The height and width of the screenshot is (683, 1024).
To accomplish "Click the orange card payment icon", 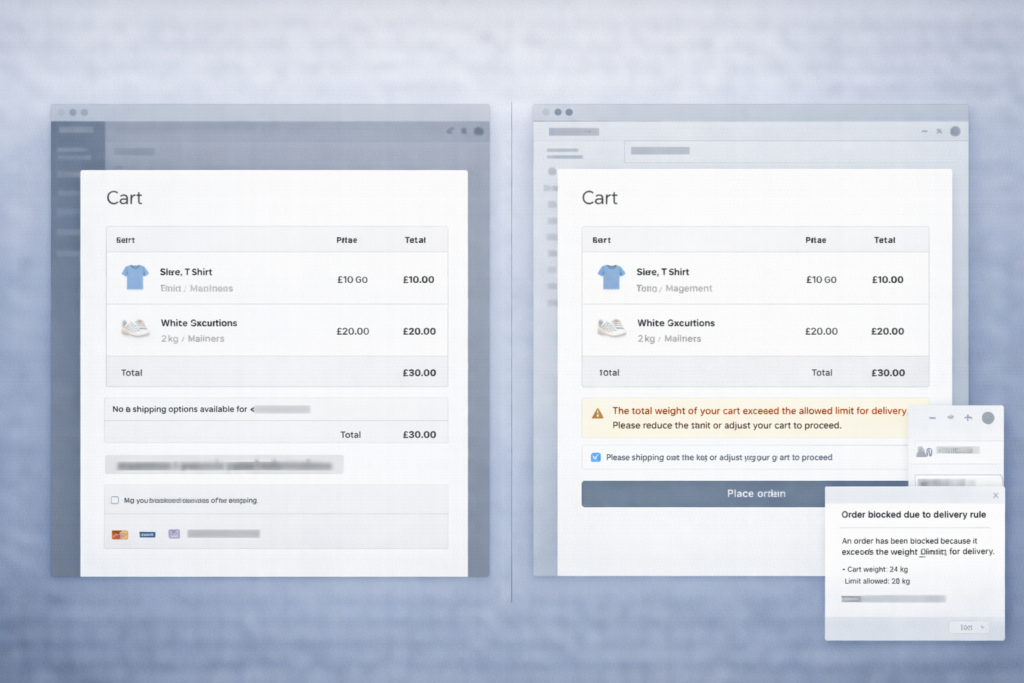I will coord(120,534).
